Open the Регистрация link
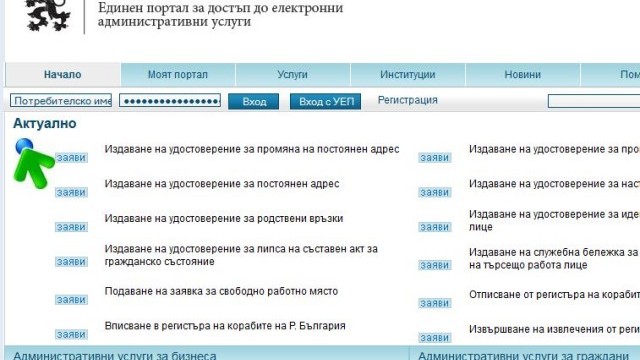 point(407,100)
